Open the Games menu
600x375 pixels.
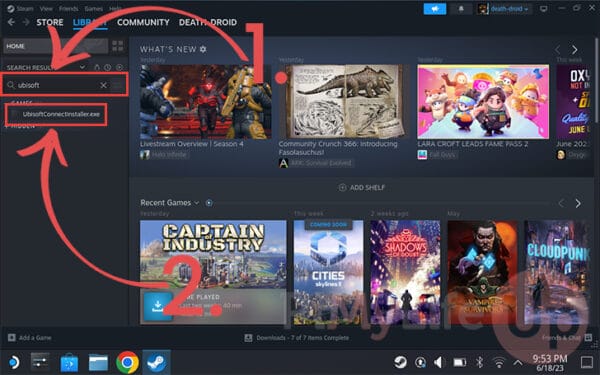(94, 8)
